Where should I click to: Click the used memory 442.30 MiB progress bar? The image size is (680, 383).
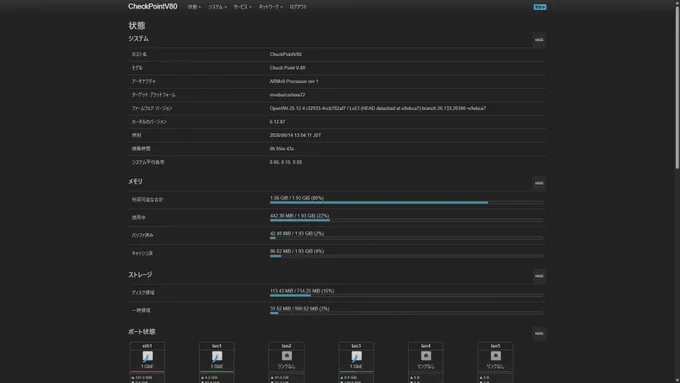(406, 220)
